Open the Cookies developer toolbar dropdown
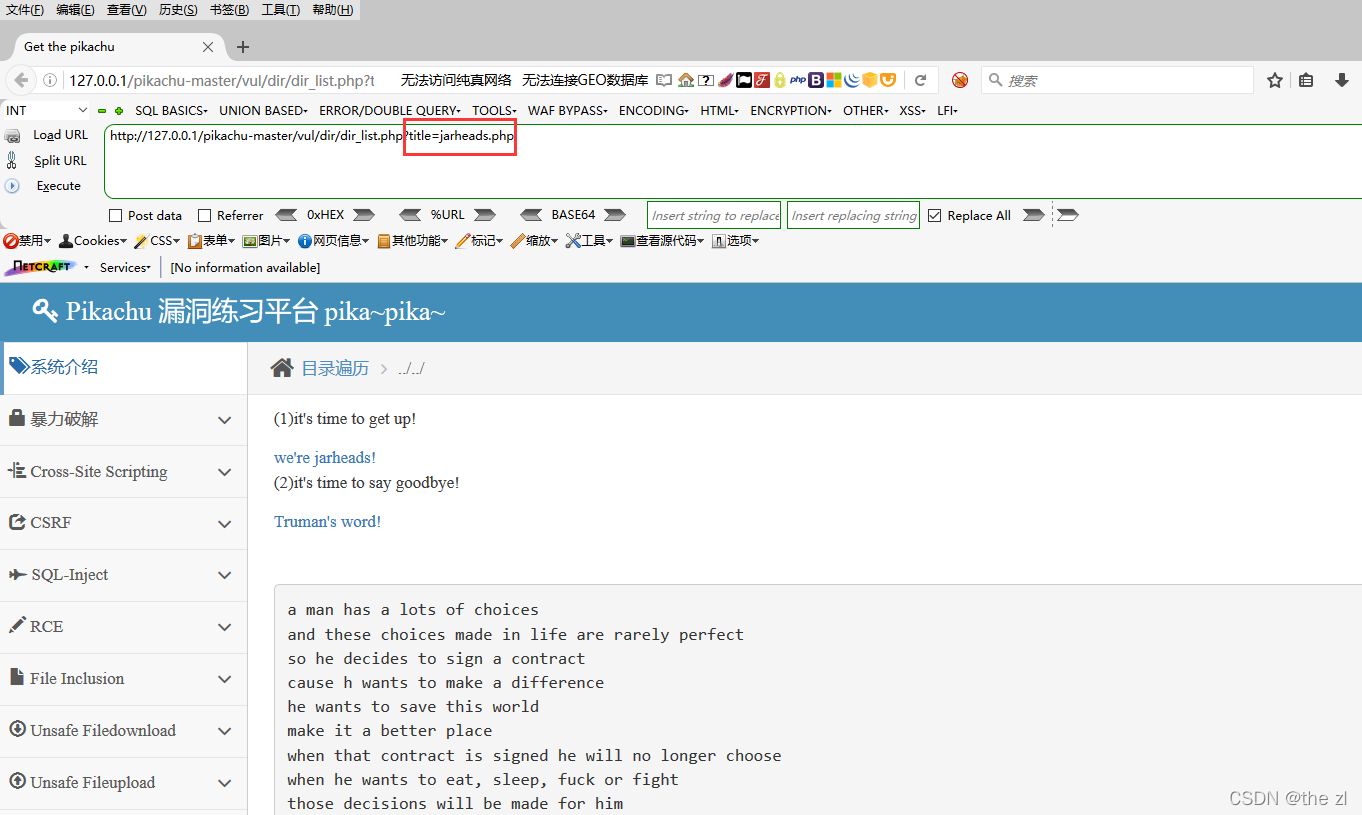 click(93, 241)
